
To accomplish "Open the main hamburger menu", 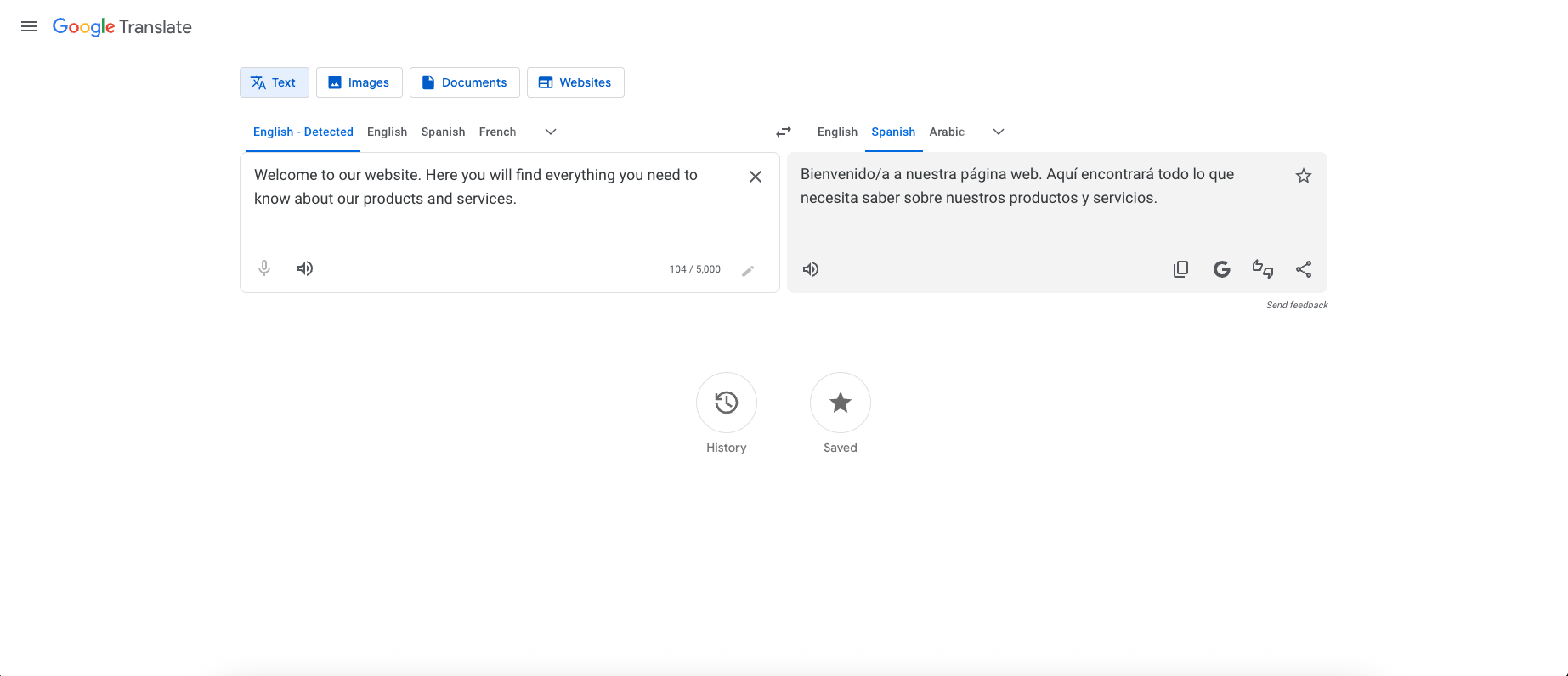I will pos(29,26).
